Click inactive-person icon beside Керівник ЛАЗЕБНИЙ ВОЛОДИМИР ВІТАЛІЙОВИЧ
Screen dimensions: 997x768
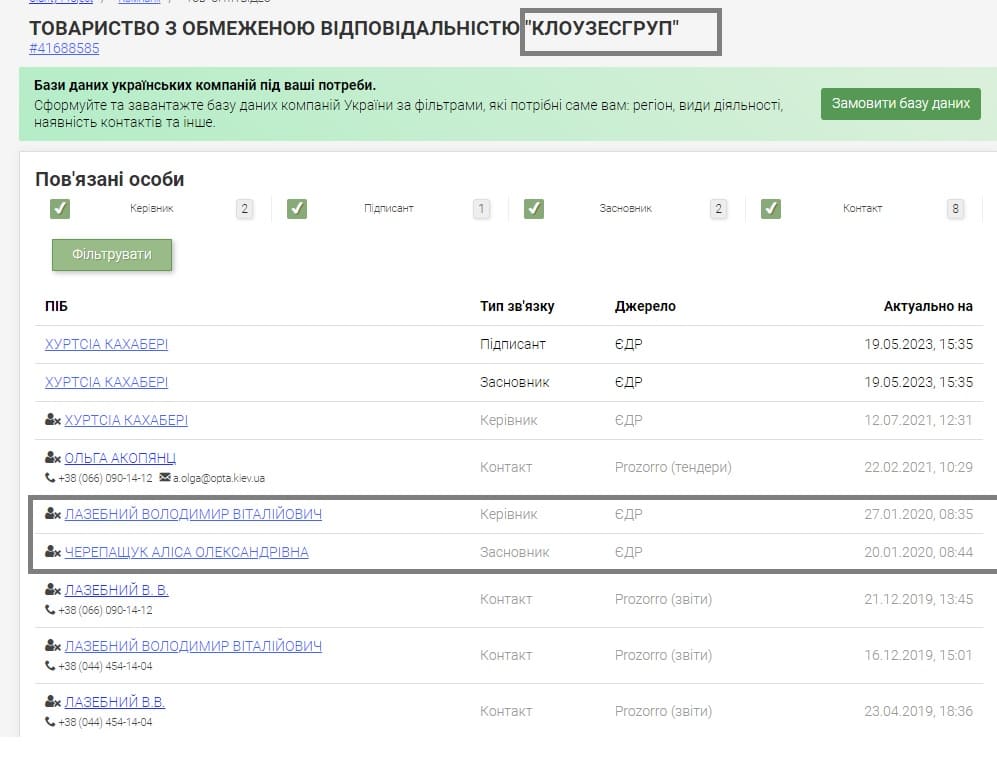53,514
